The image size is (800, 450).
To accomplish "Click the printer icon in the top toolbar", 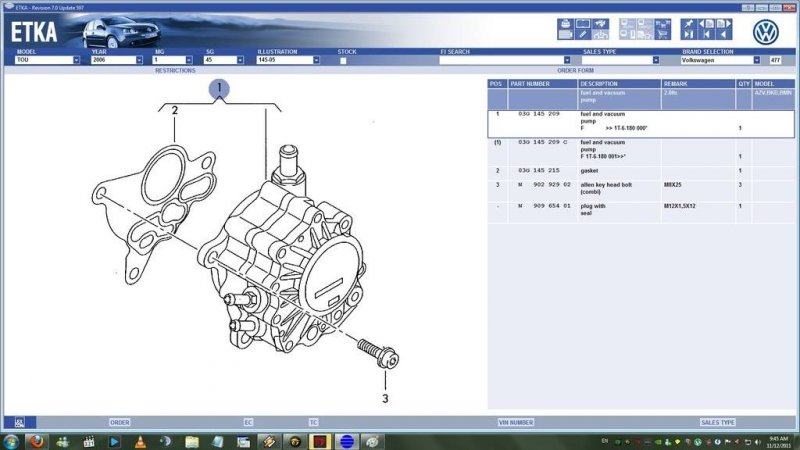I will (x=565, y=23).
